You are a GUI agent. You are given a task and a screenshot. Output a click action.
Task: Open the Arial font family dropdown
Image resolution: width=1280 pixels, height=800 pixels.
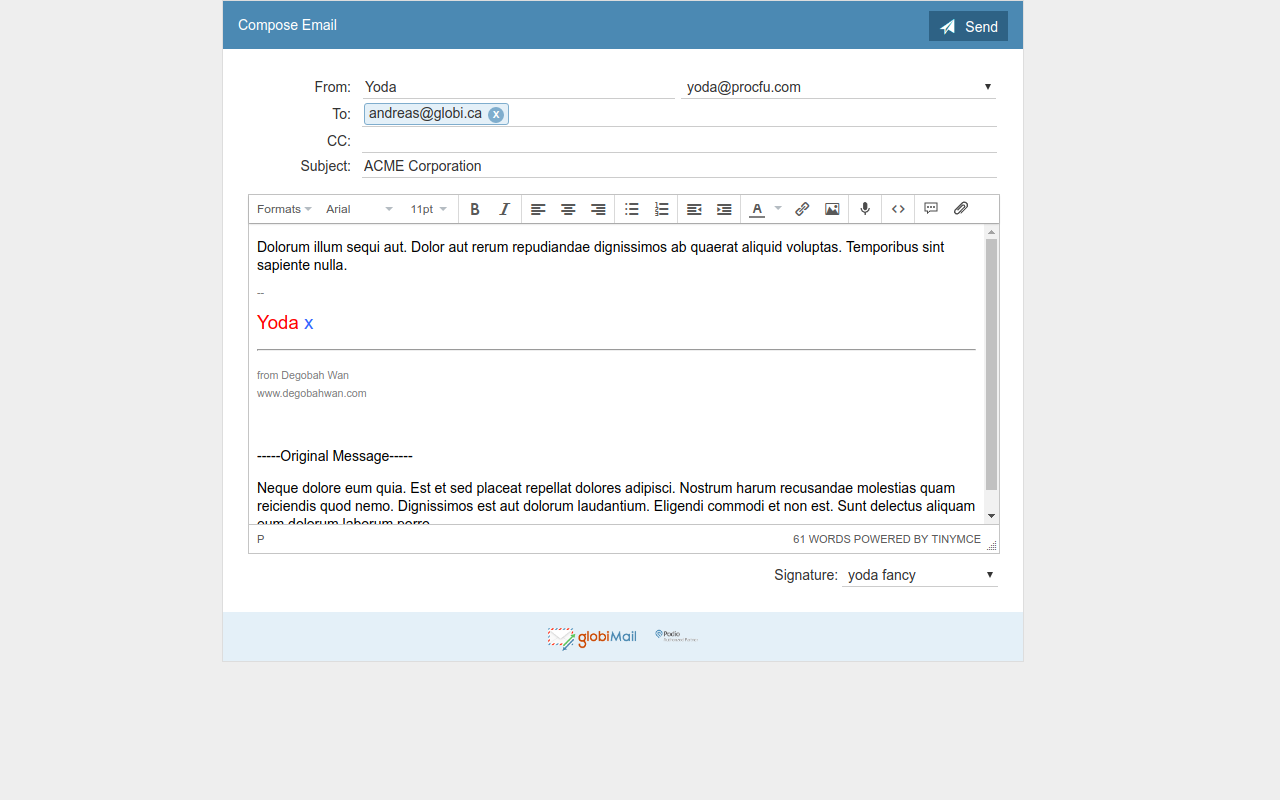tap(359, 209)
